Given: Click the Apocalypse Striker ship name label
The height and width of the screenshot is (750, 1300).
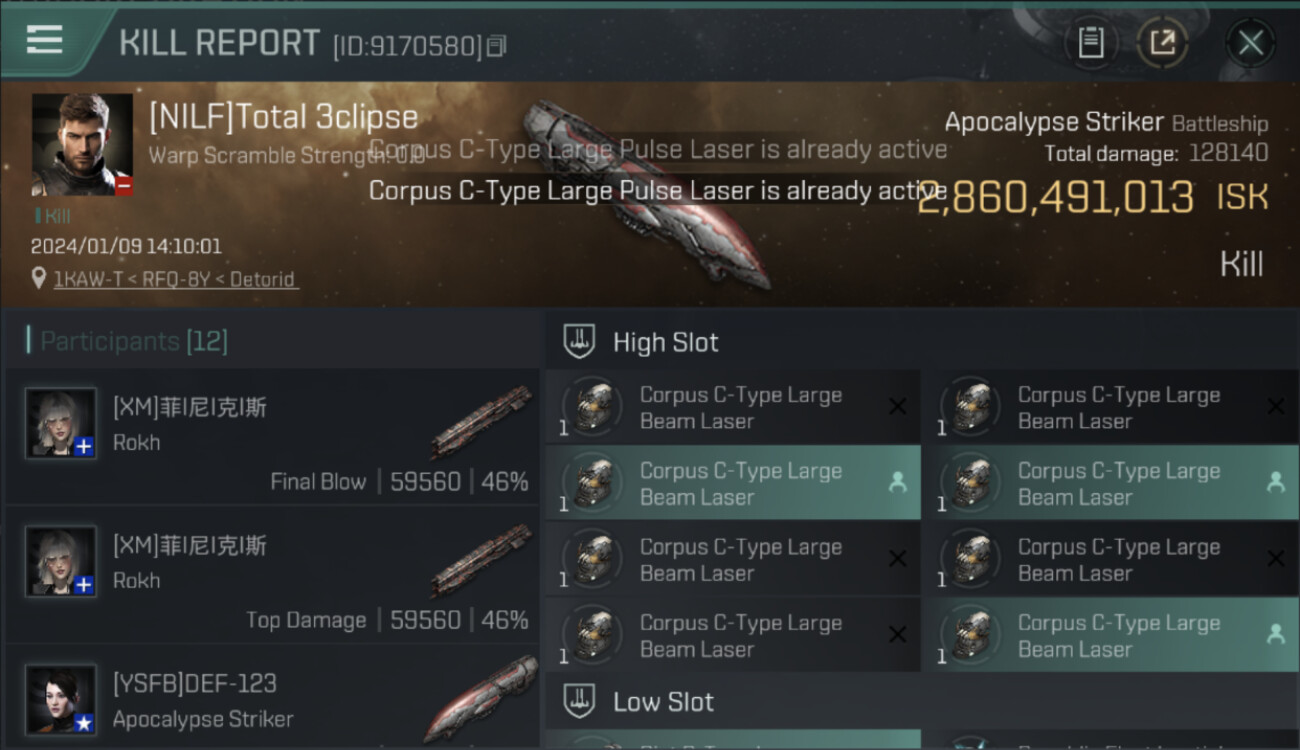Looking at the screenshot, I should pyautogui.click(x=1054, y=123).
